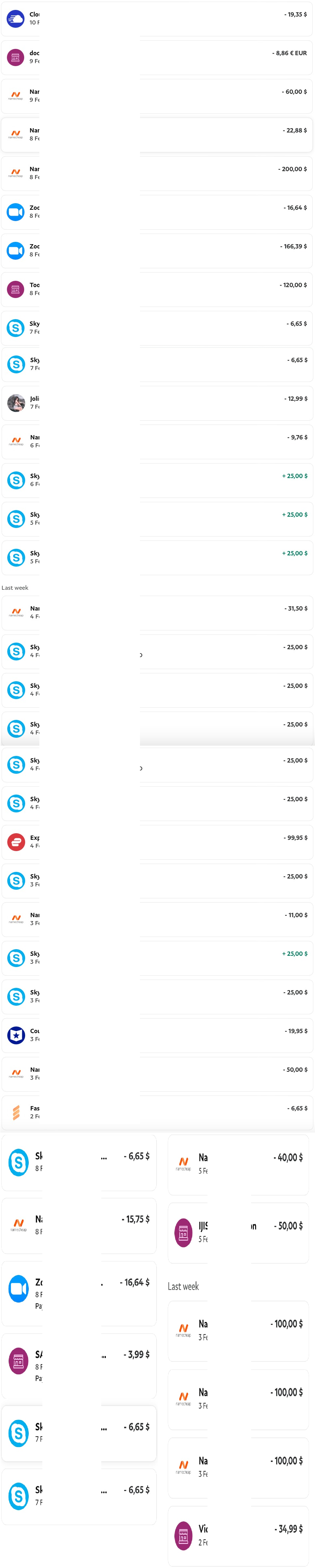Viewport: 315px width, 1568px height.
Task: Open the purple store icon for the 120,00 $ payment
Action: [x=15, y=289]
